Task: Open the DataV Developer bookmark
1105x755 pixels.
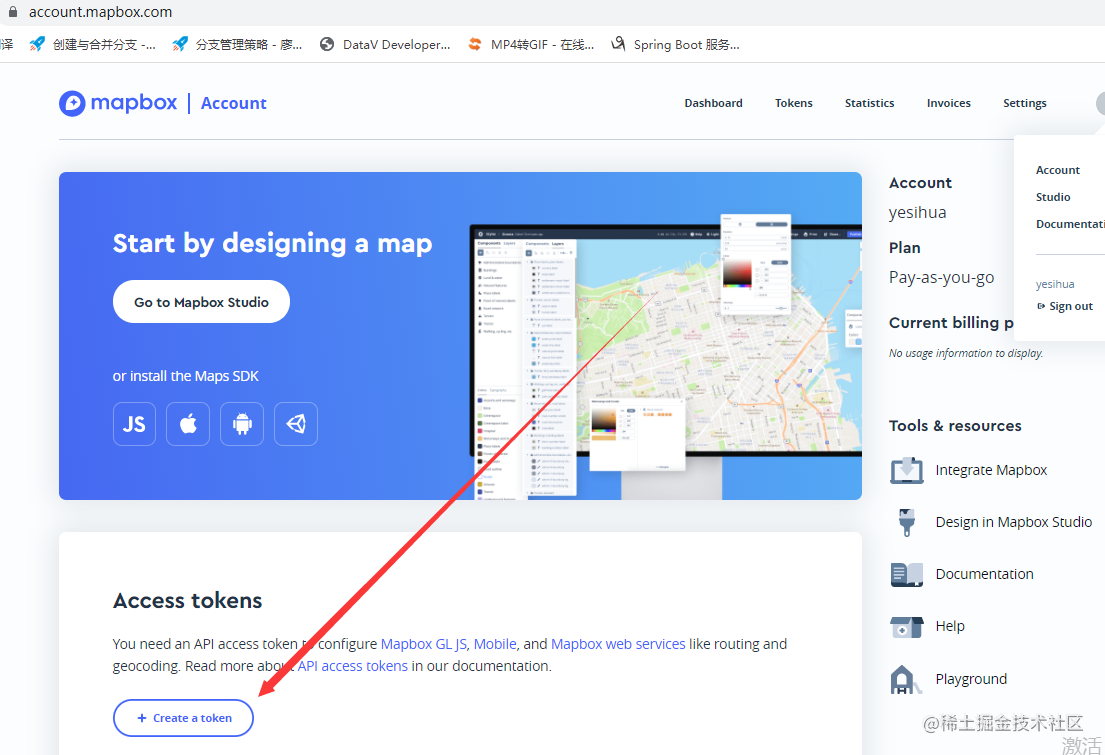Action: (385, 43)
